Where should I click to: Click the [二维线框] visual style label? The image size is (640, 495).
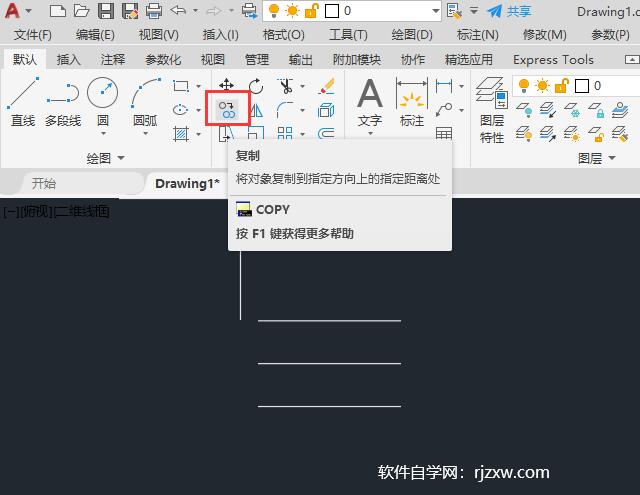click(x=82, y=212)
